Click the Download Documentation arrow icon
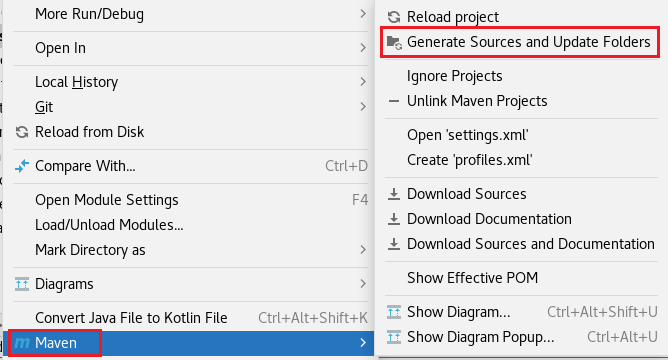 point(394,219)
